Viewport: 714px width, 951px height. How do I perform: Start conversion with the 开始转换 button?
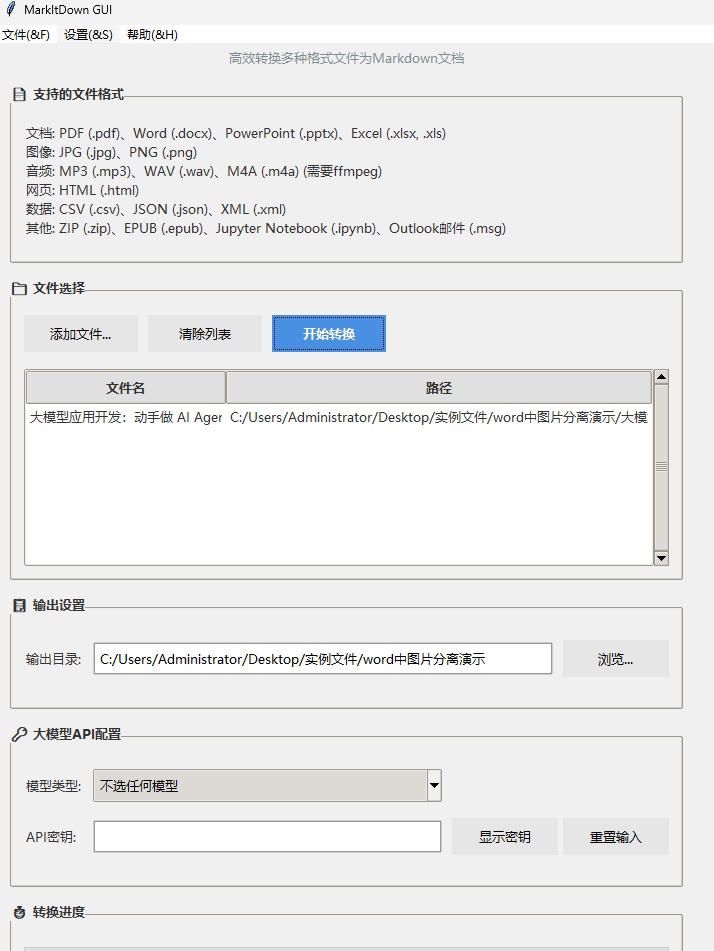point(329,334)
